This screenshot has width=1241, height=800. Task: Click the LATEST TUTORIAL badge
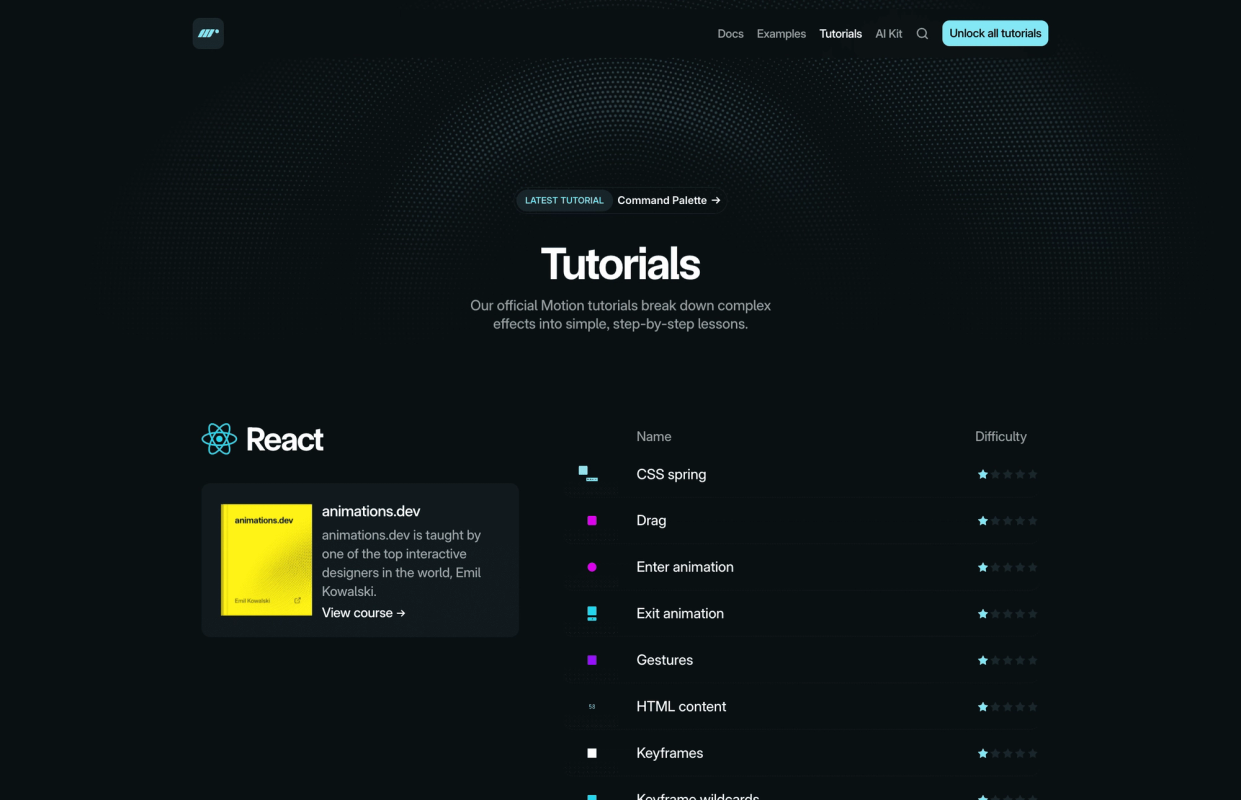coord(564,200)
